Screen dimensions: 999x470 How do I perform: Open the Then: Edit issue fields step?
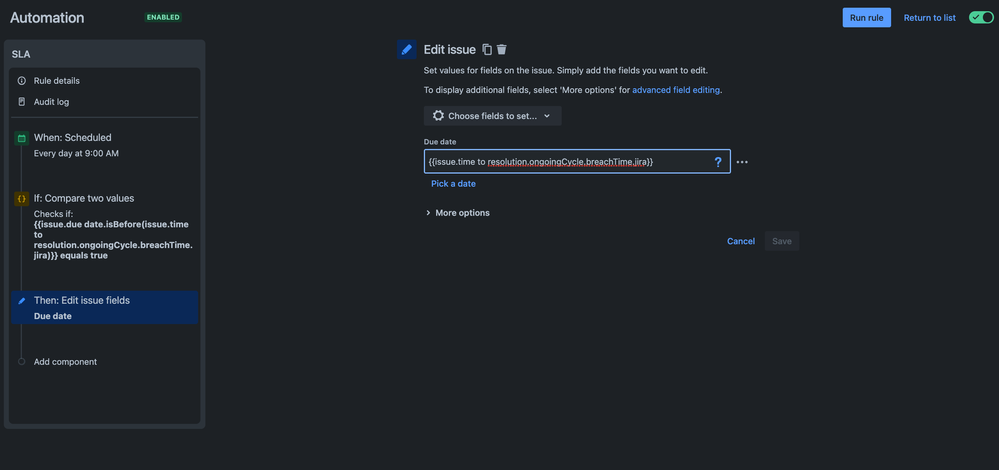point(104,308)
